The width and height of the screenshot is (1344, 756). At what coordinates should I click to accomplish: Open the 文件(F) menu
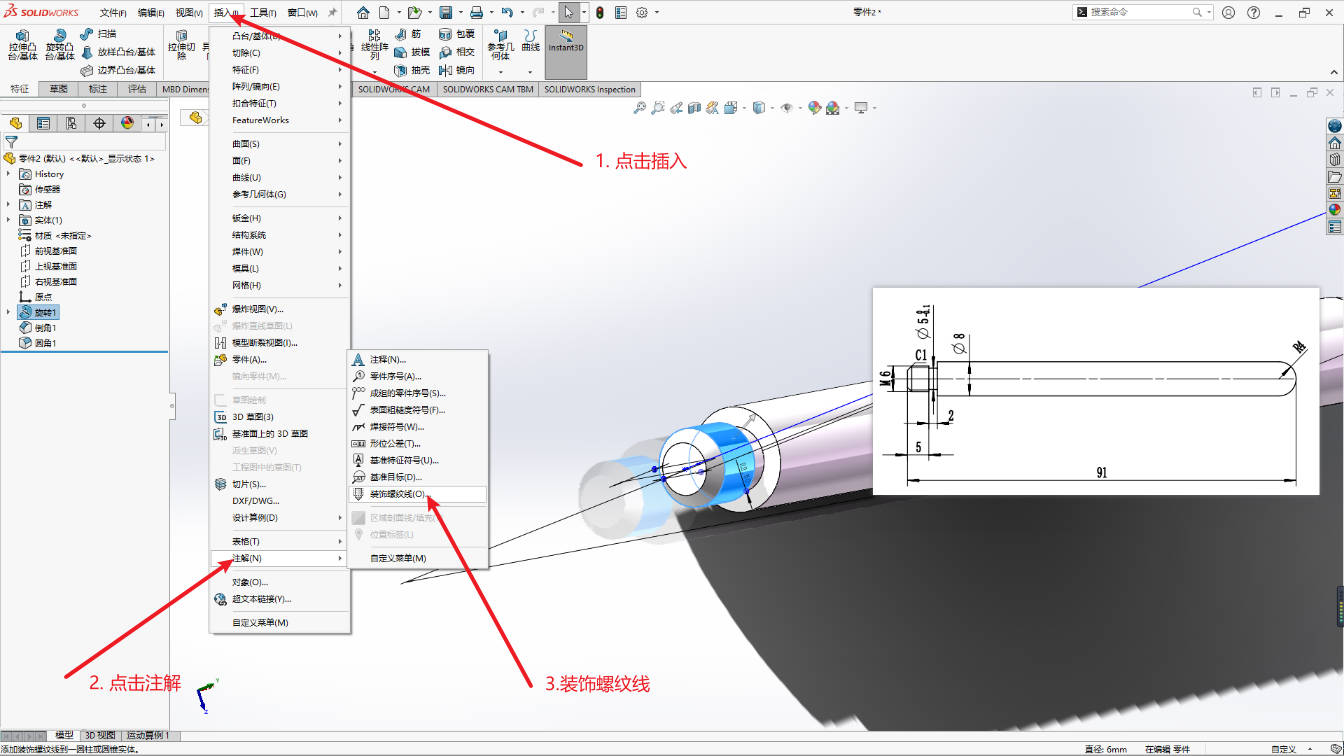[x=112, y=13]
